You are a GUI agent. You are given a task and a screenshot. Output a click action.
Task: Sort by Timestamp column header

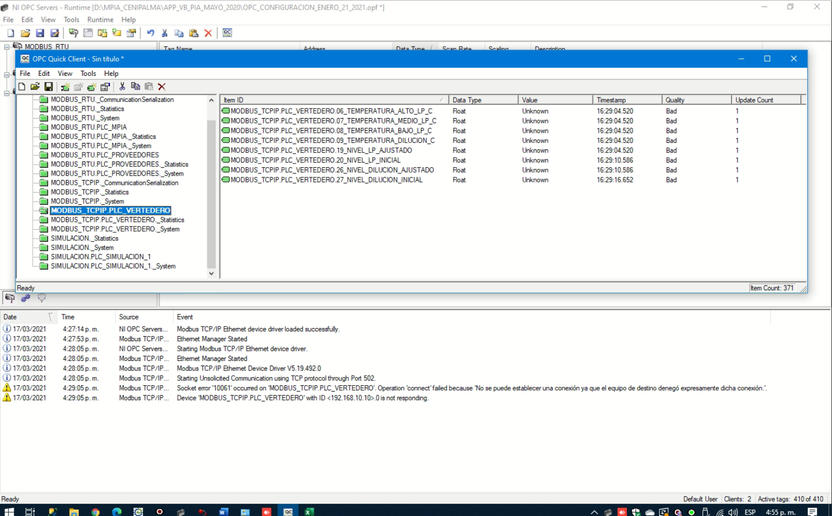(627, 100)
